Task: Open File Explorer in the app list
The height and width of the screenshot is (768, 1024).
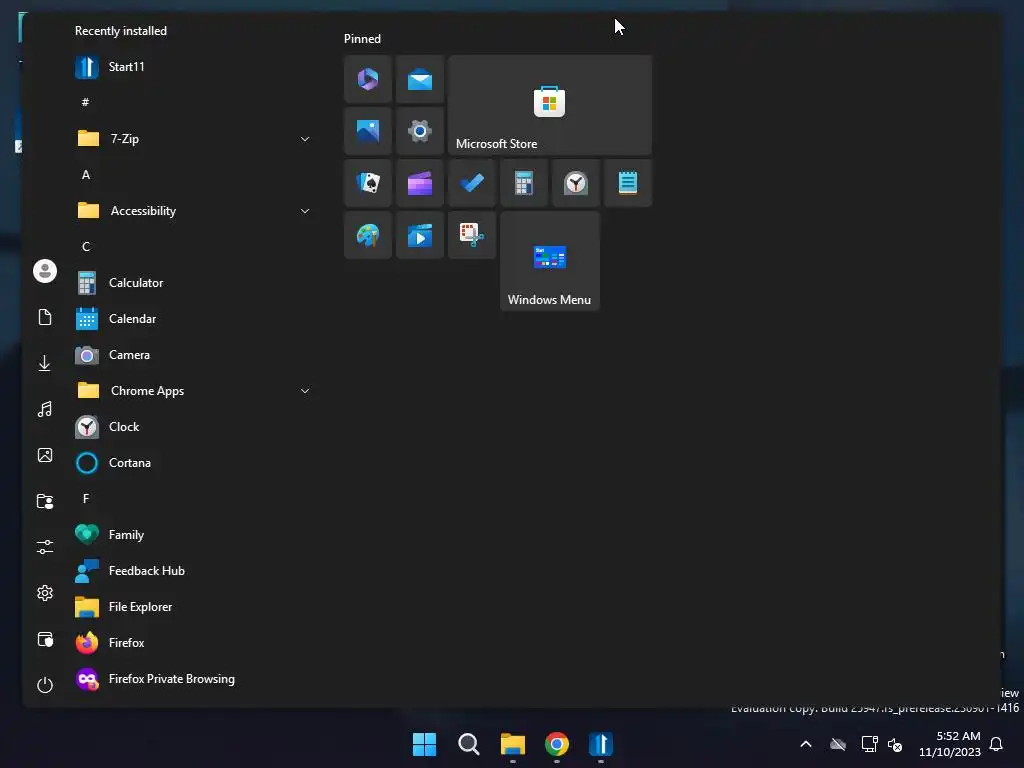Action: [194, 607]
